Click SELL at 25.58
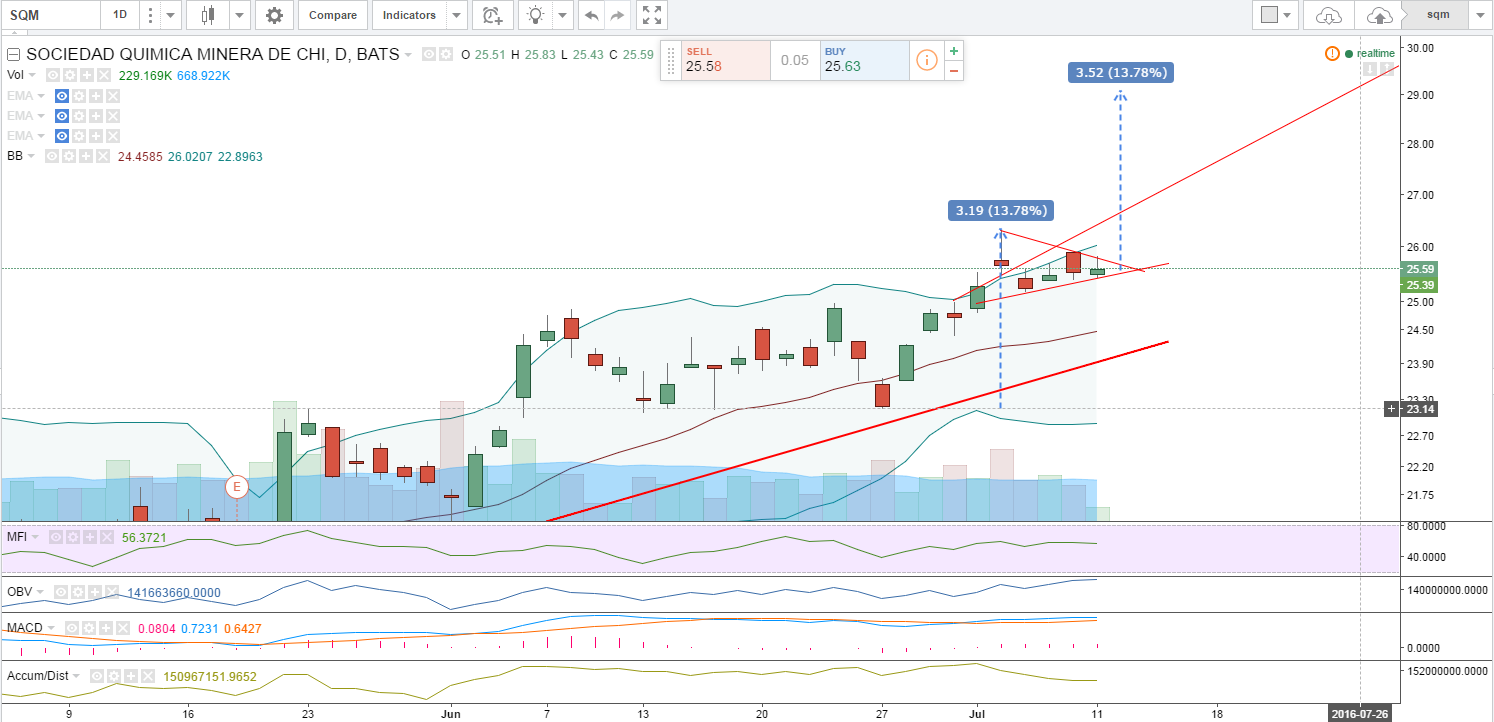Screen dimensions: 1494x722 pyautogui.click(x=725, y=60)
